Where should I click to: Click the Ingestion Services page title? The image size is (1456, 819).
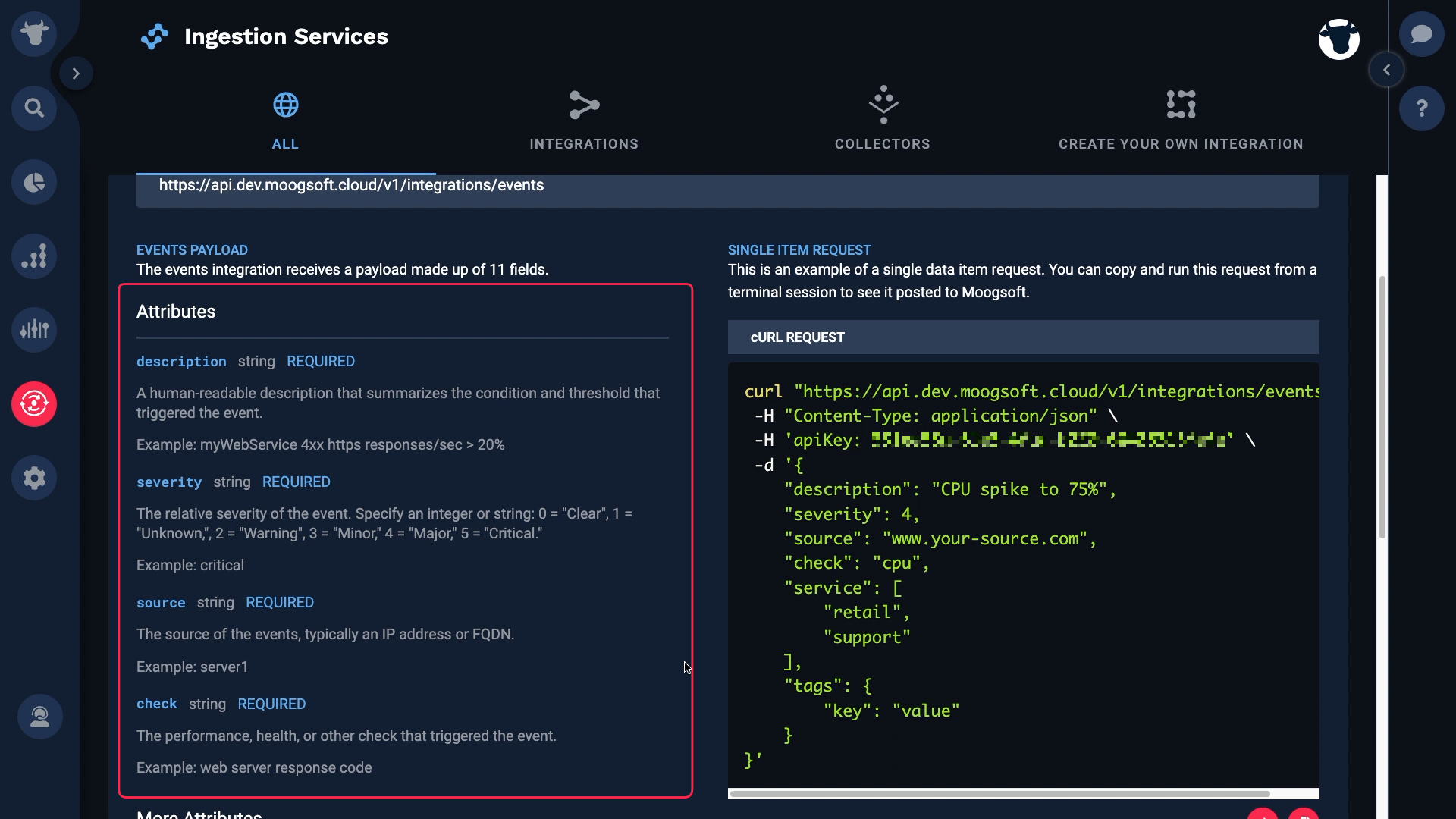(x=286, y=36)
